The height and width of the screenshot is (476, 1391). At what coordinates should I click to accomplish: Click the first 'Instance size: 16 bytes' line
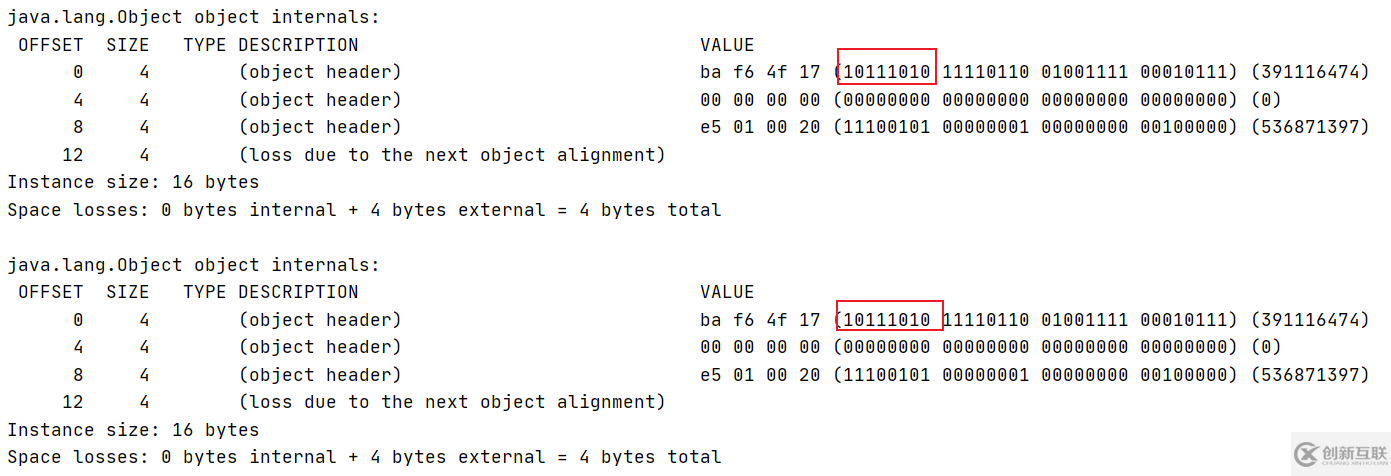[133, 182]
